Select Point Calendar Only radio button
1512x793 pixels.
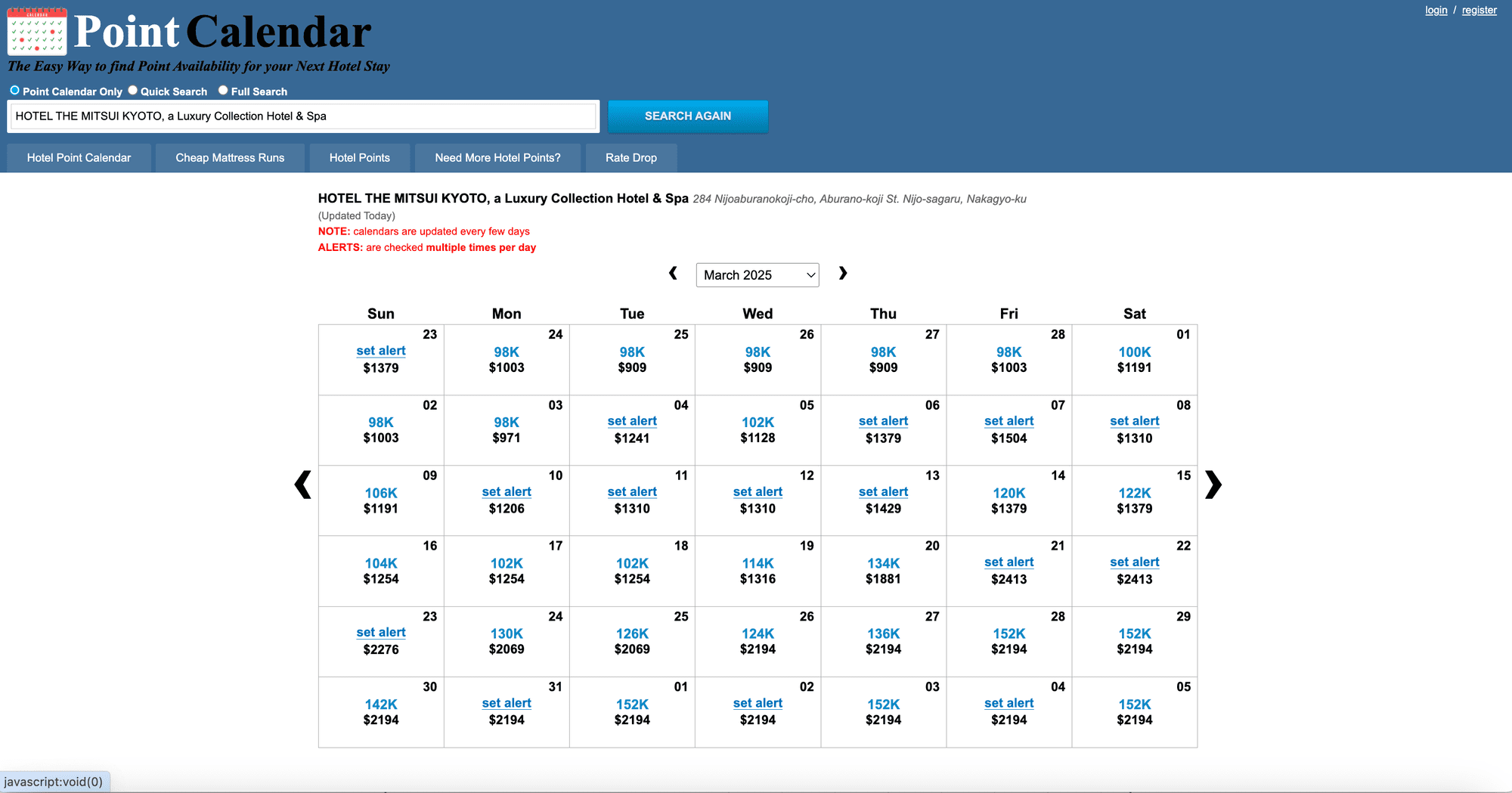(14, 90)
